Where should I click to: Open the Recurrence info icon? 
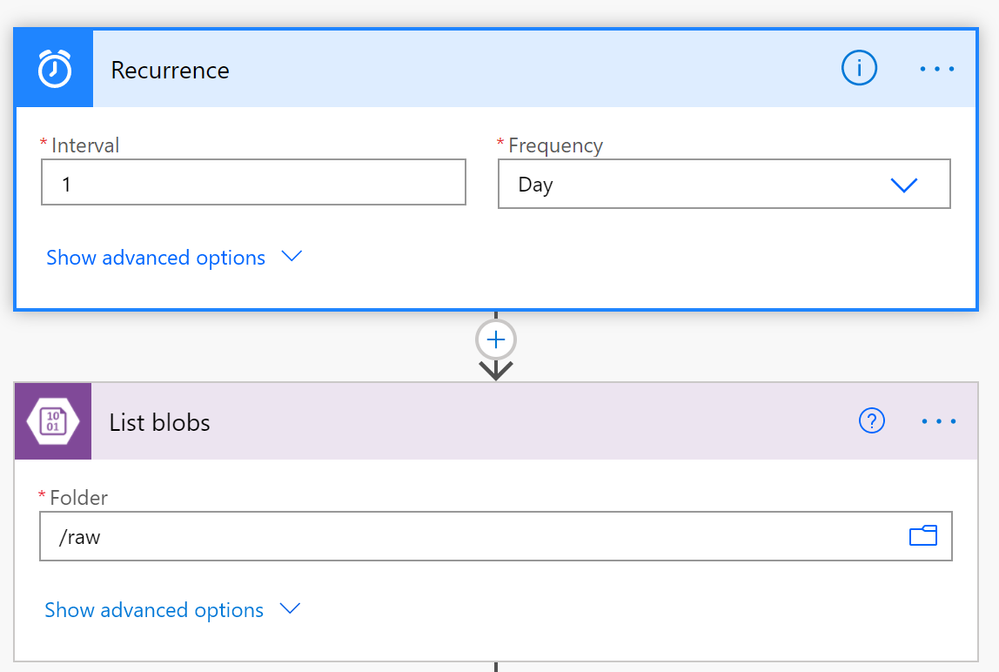pyautogui.click(x=859, y=69)
